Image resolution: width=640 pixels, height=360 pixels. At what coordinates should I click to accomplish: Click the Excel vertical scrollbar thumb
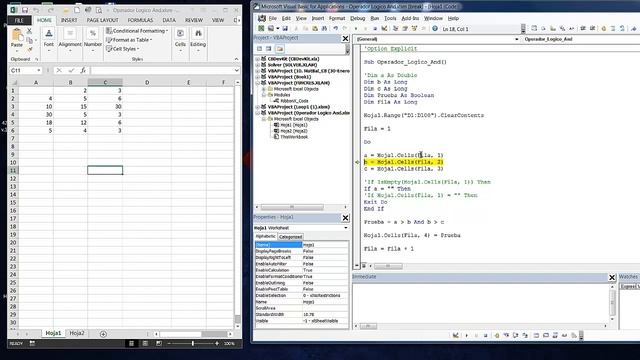[238, 319]
